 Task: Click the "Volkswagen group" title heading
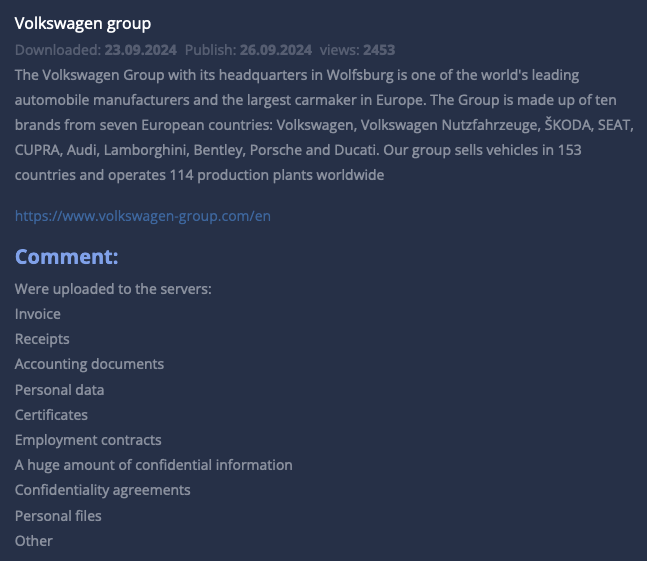[83, 23]
